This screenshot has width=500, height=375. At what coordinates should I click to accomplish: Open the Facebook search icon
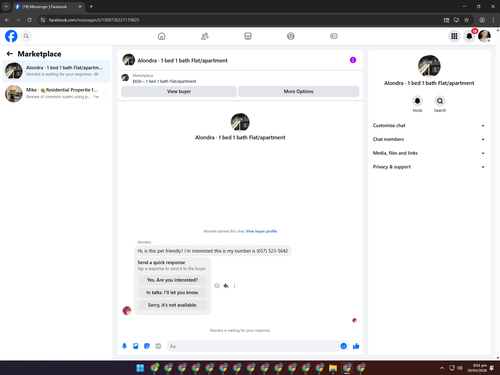[26, 36]
